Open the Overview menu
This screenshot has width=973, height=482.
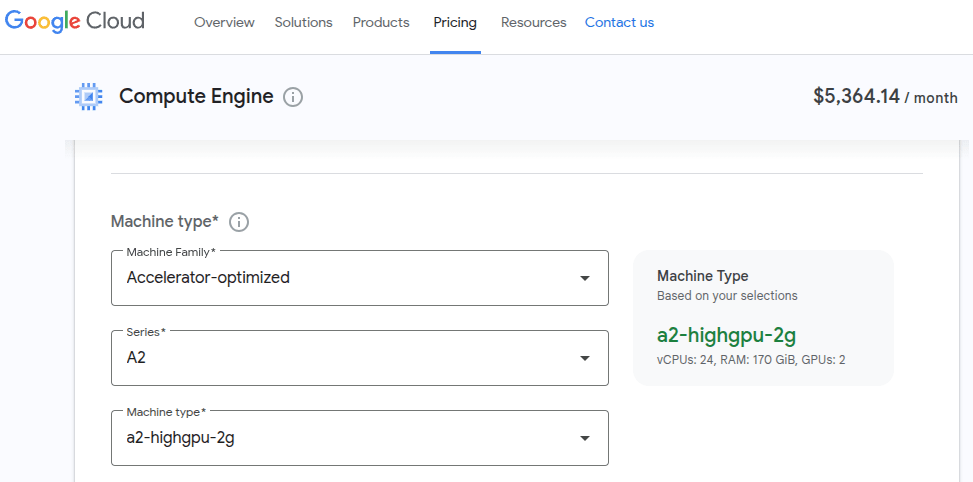point(224,22)
